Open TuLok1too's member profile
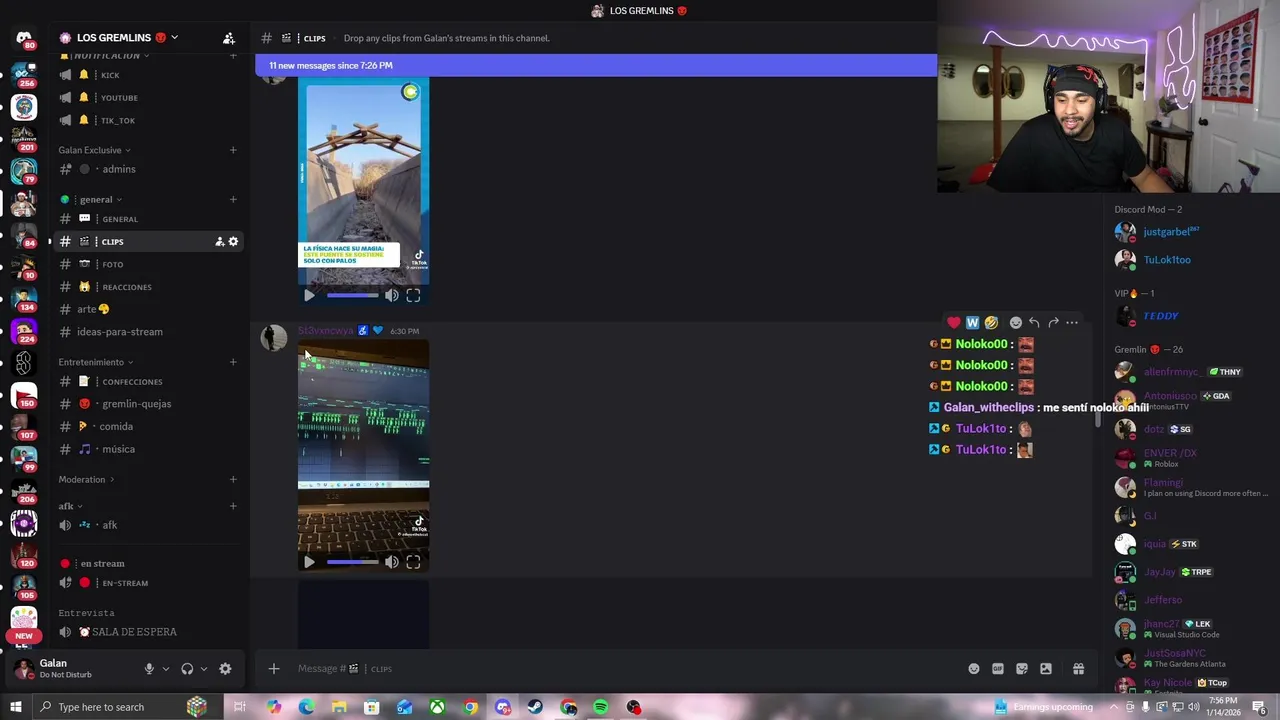Image resolution: width=1280 pixels, height=720 pixels. (x=1190, y=260)
